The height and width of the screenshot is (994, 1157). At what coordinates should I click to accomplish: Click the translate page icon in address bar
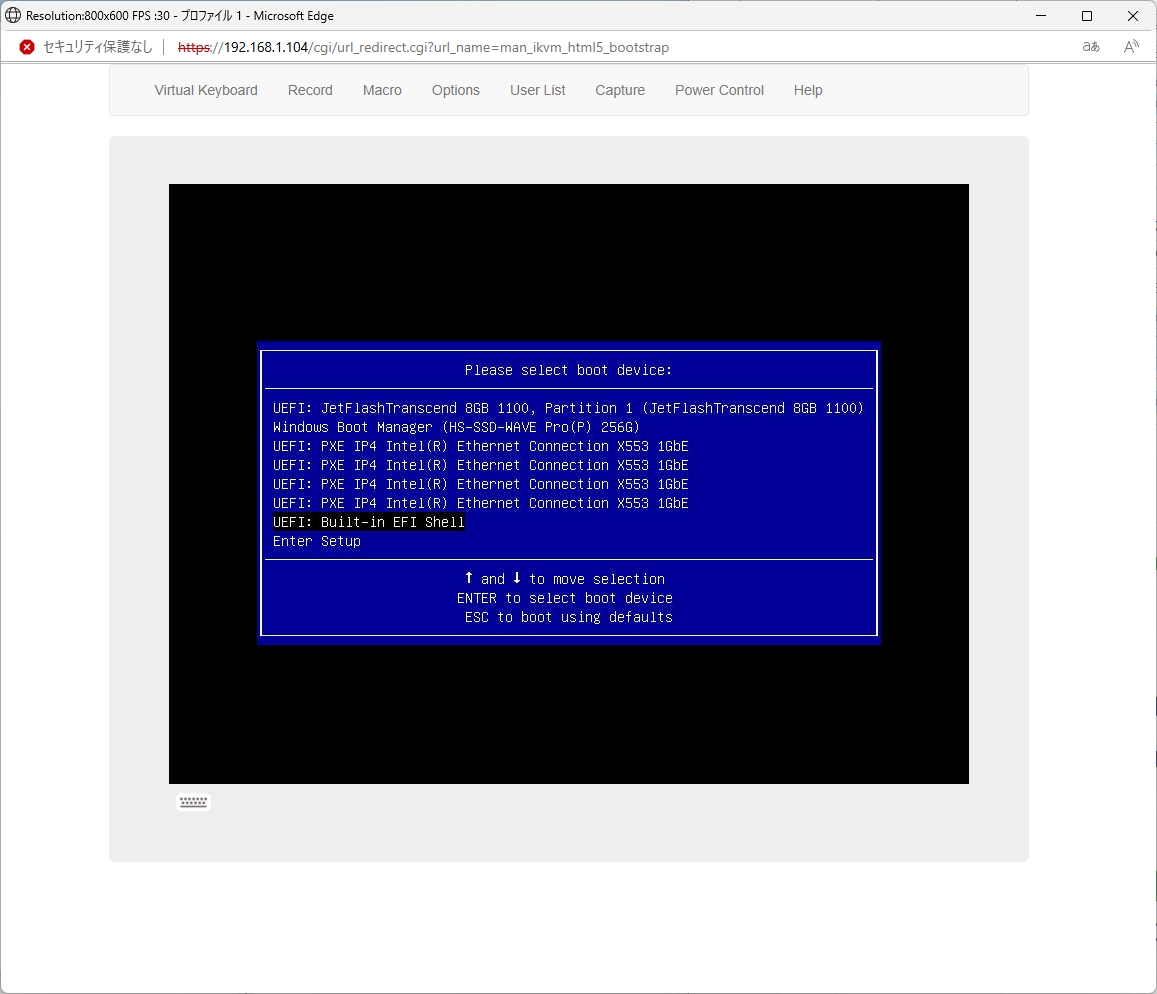[x=1091, y=47]
